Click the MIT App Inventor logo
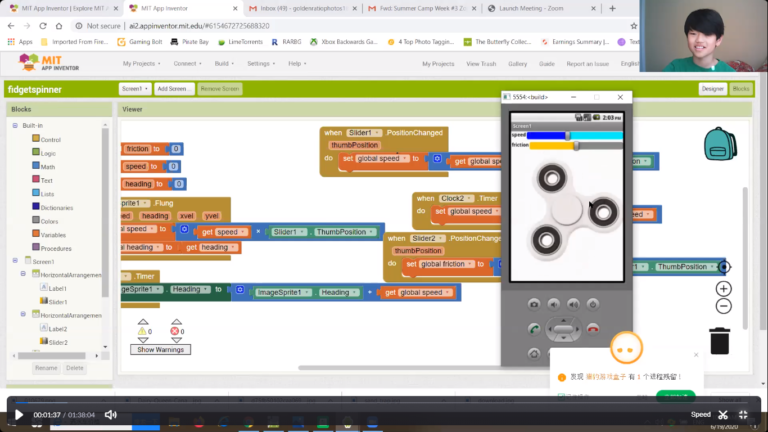Screen dimensions: 768x432 (x=48, y=63)
